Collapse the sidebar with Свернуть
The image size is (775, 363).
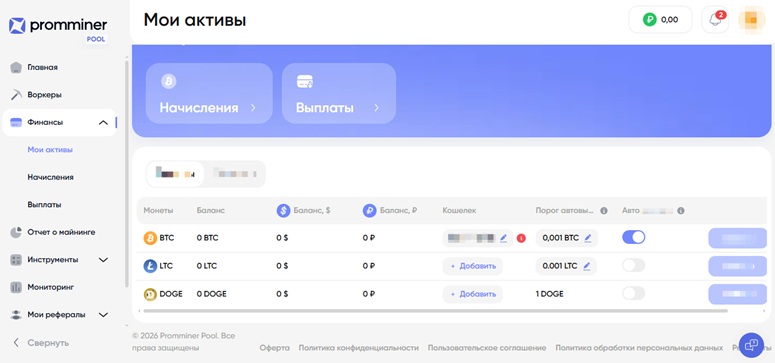click(x=41, y=343)
